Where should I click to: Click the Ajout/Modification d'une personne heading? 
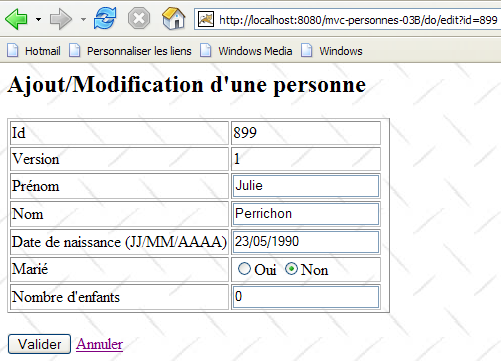[187, 85]
